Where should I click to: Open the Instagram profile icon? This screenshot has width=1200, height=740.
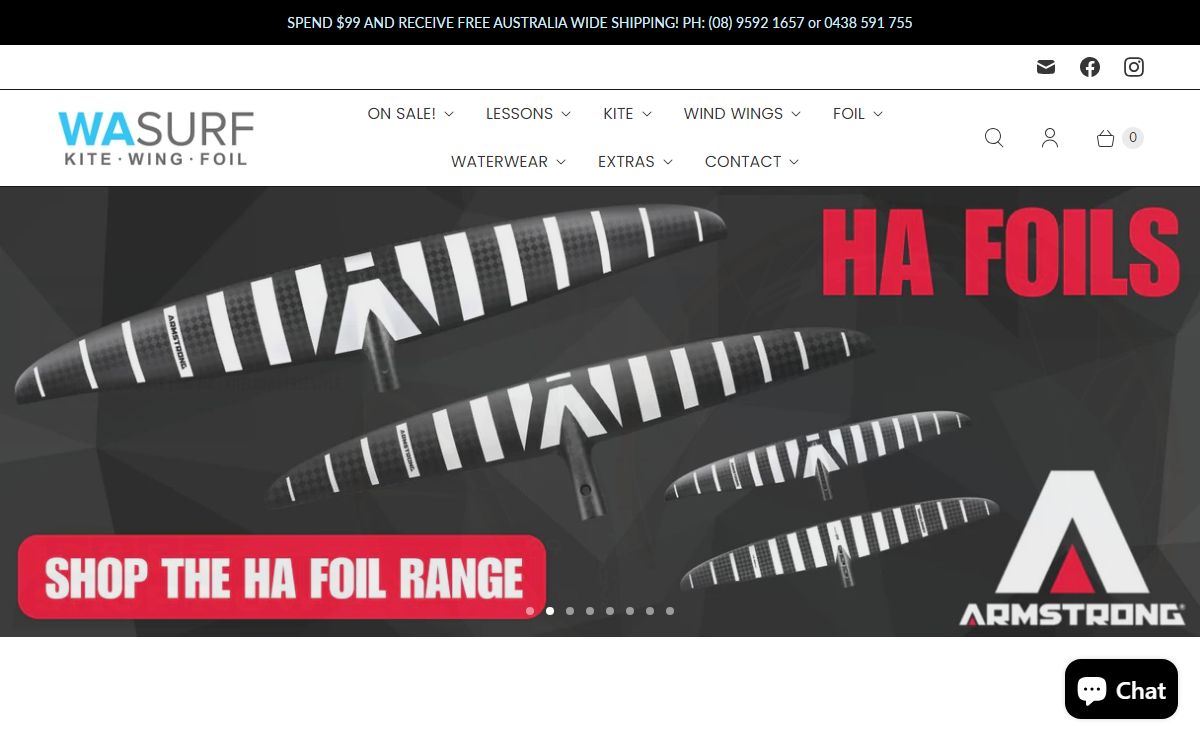click(1134, 67)
